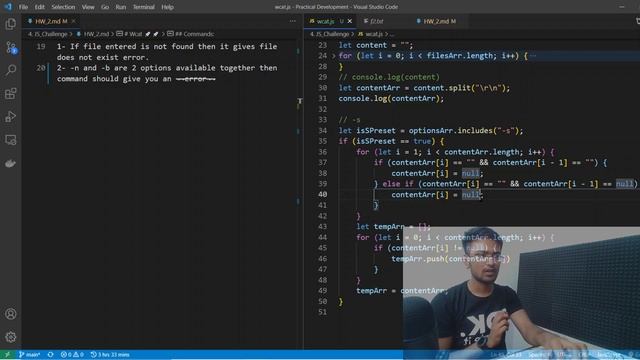Open the Remote Explorer view
The image size is (640, 360).
(11, 140)
